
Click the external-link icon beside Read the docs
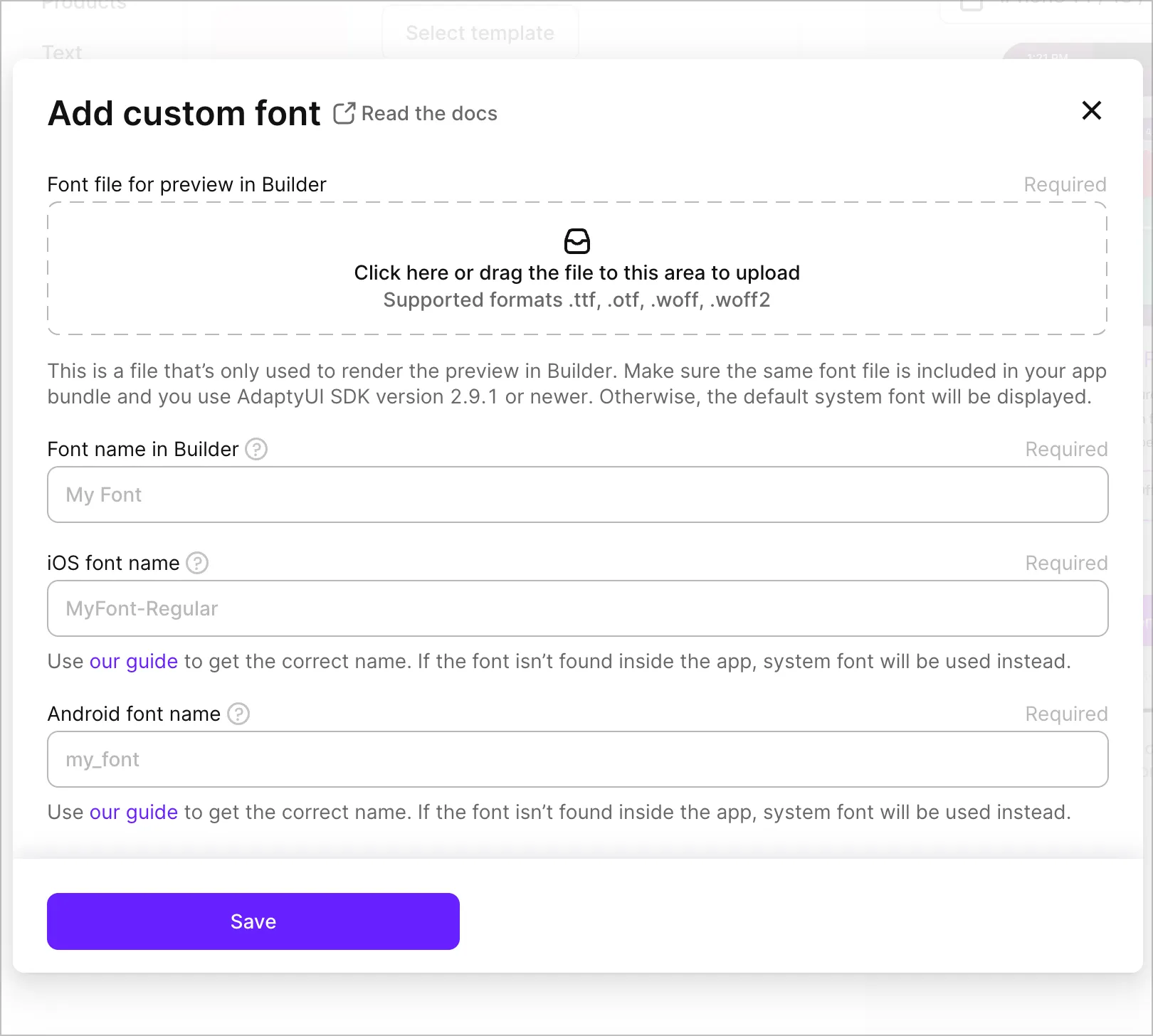(344, 113)
